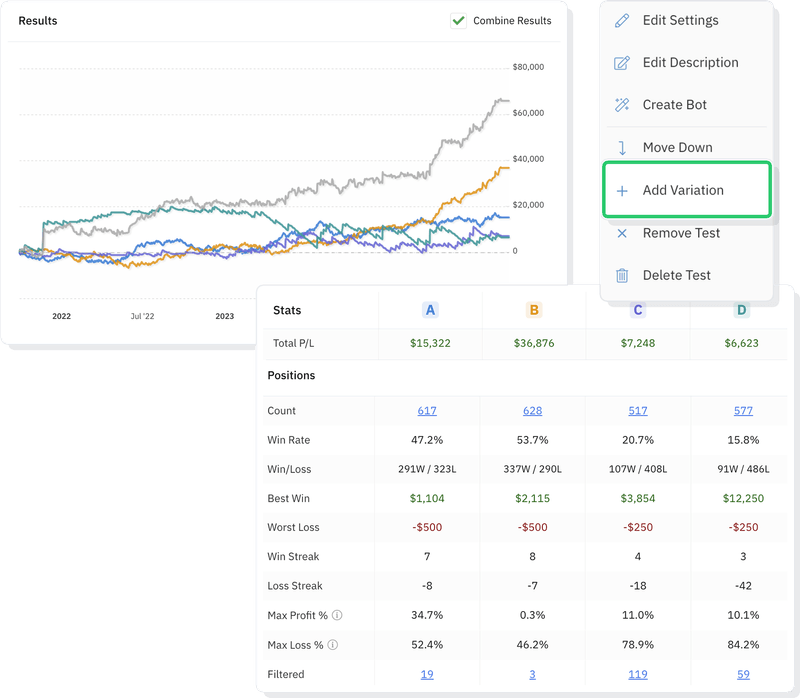Toggle strategy D column badge

pos(740,311)
